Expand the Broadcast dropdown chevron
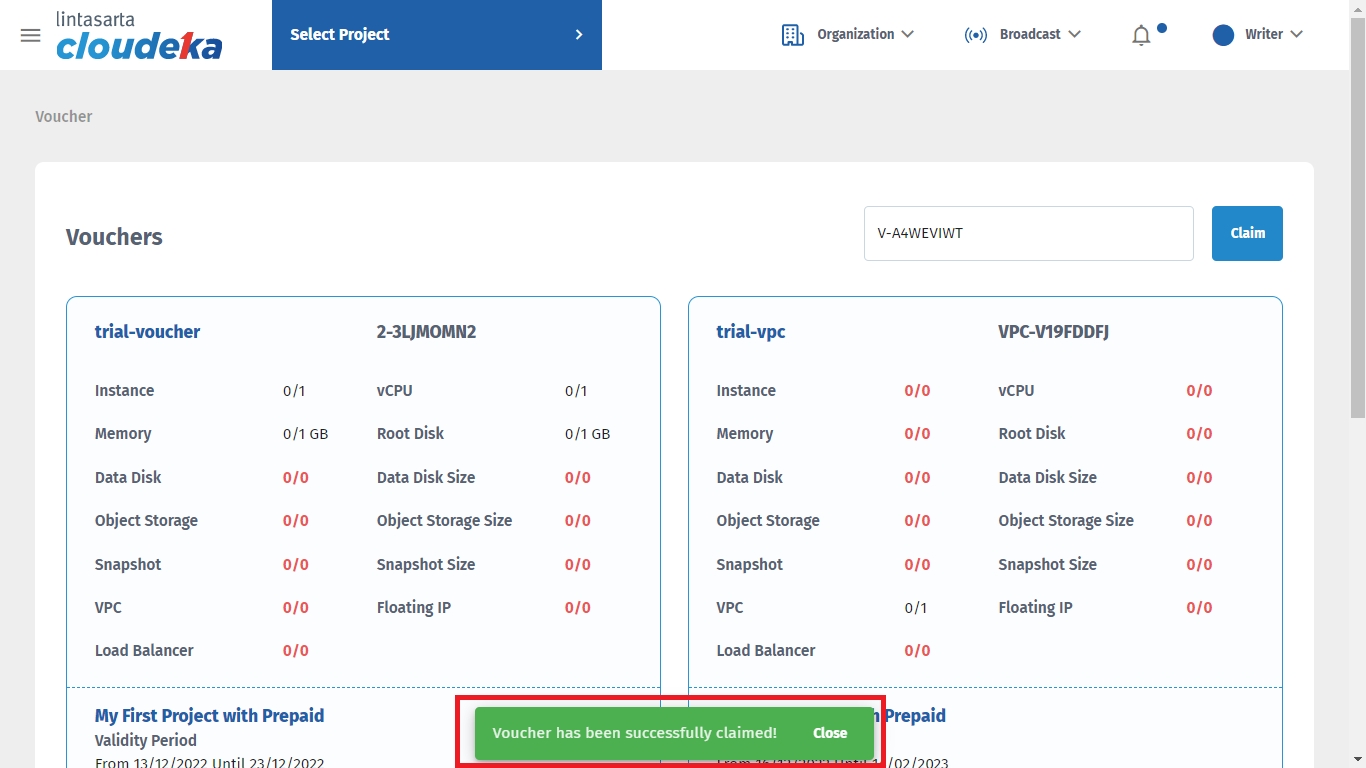The height and width of the screenshot is (768, 1366). pos(1074,34)
